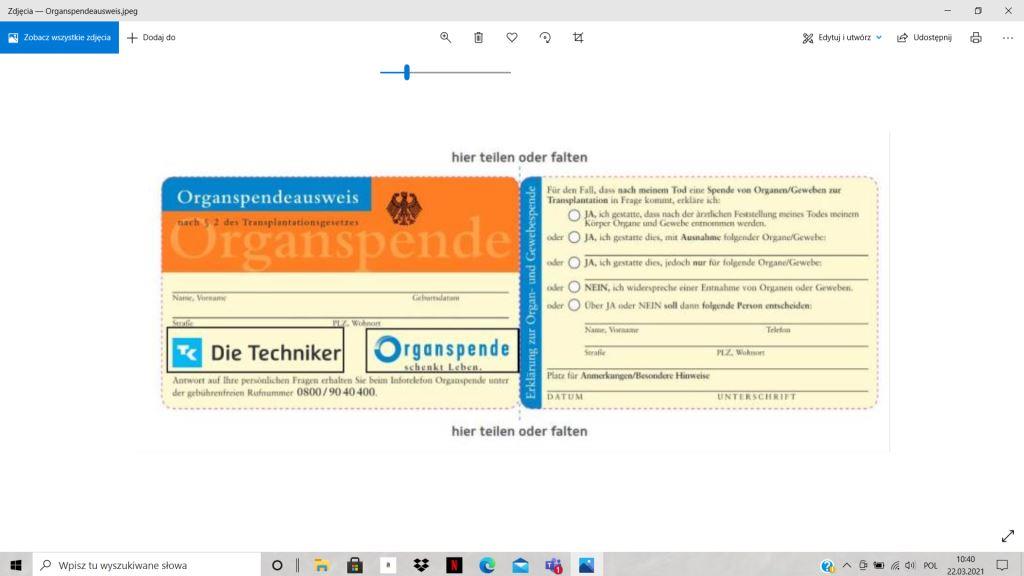1024x576 pixels.
Task: Open the three-dots more options menu
Action: coord(1007,37)
